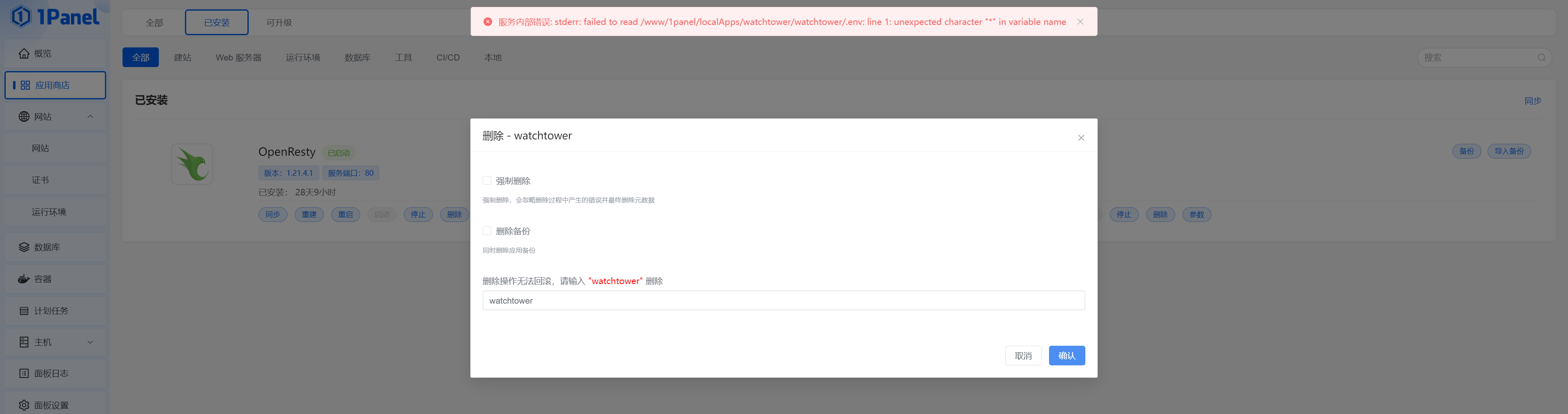Viewport: 1568px width, 414px height.
Task: Focus the 搜索 search box
Action: (1484, 57)
